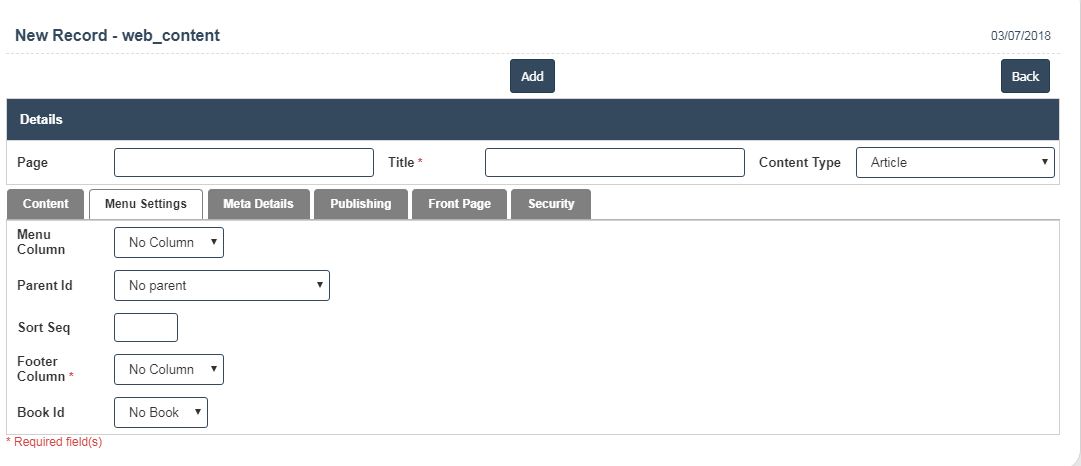The image size is (1081, 466).
Task: Expand the Menu Column dropdown
Action: pyautogui.click(x=169, y=243)
